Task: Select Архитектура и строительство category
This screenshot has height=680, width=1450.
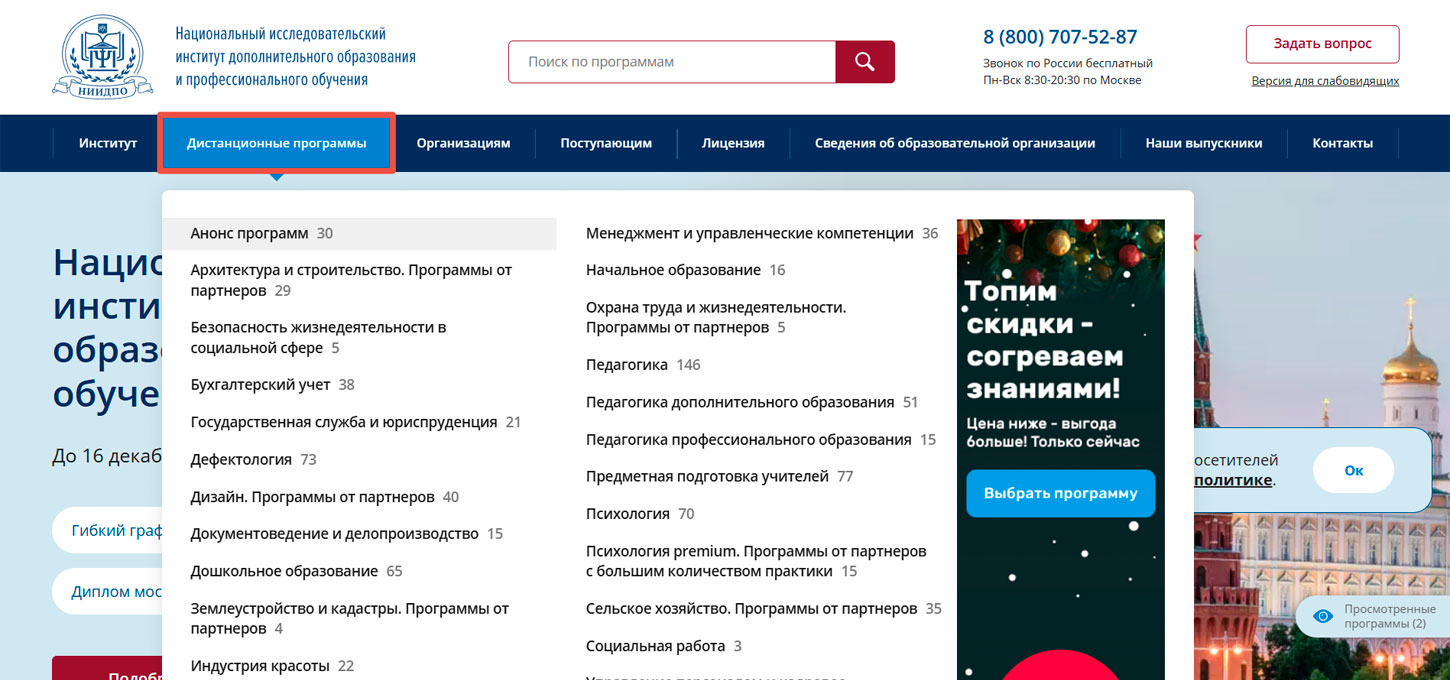Action: [x=351, y=280]
